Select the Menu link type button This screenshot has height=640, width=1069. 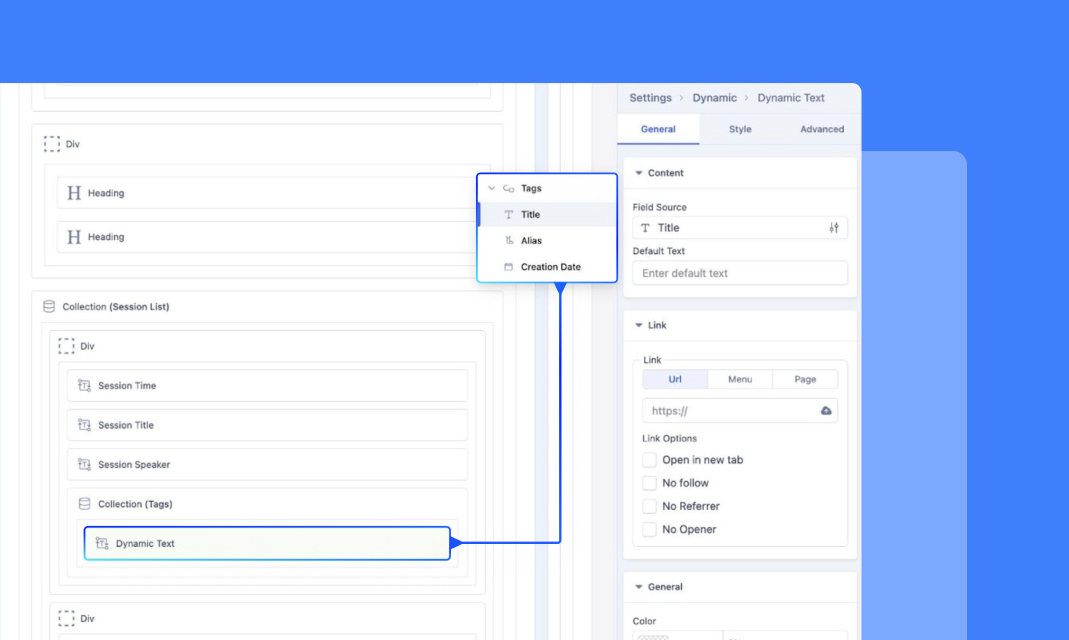pos(740,380)
